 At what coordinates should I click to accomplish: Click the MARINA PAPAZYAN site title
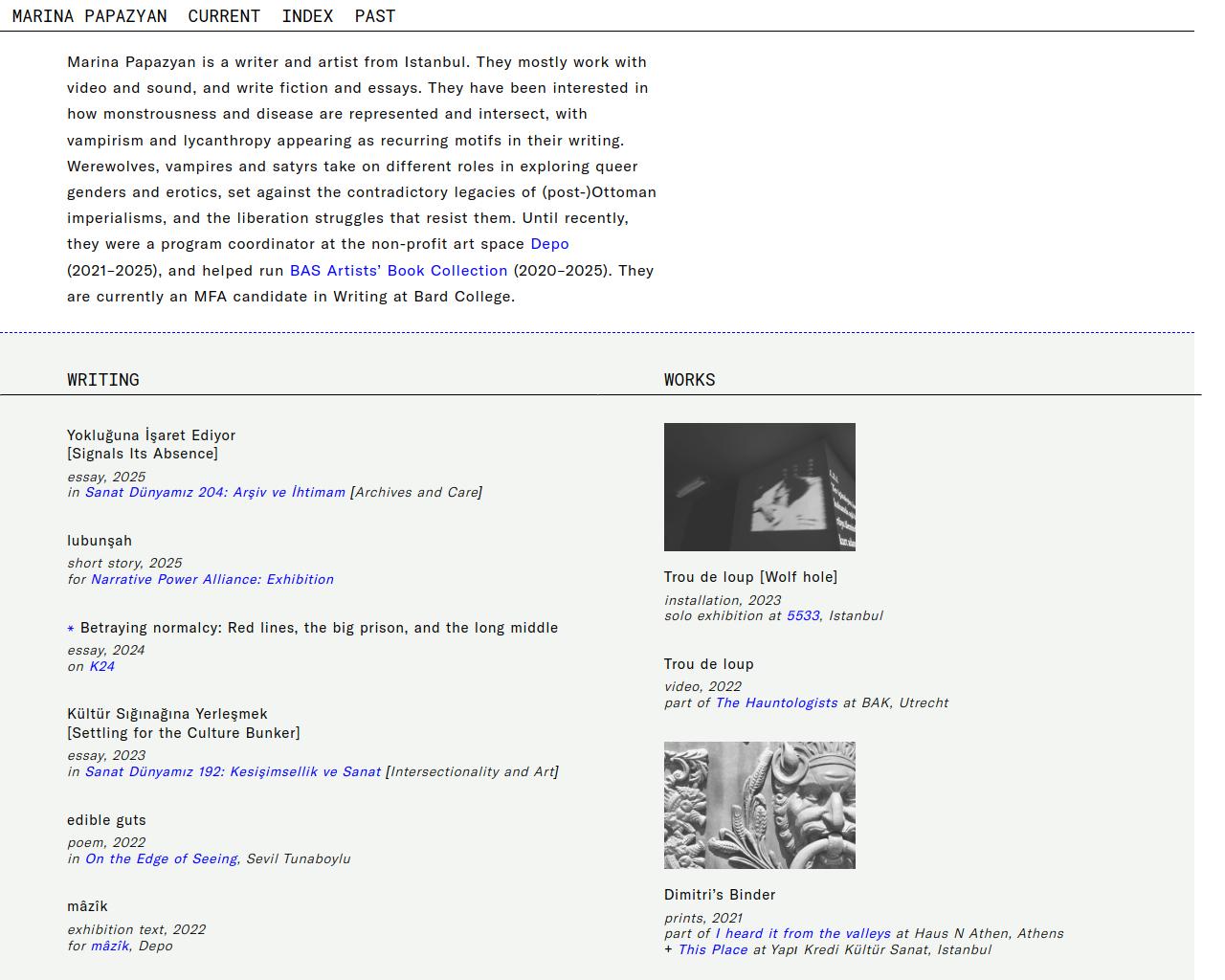point(89,16)
